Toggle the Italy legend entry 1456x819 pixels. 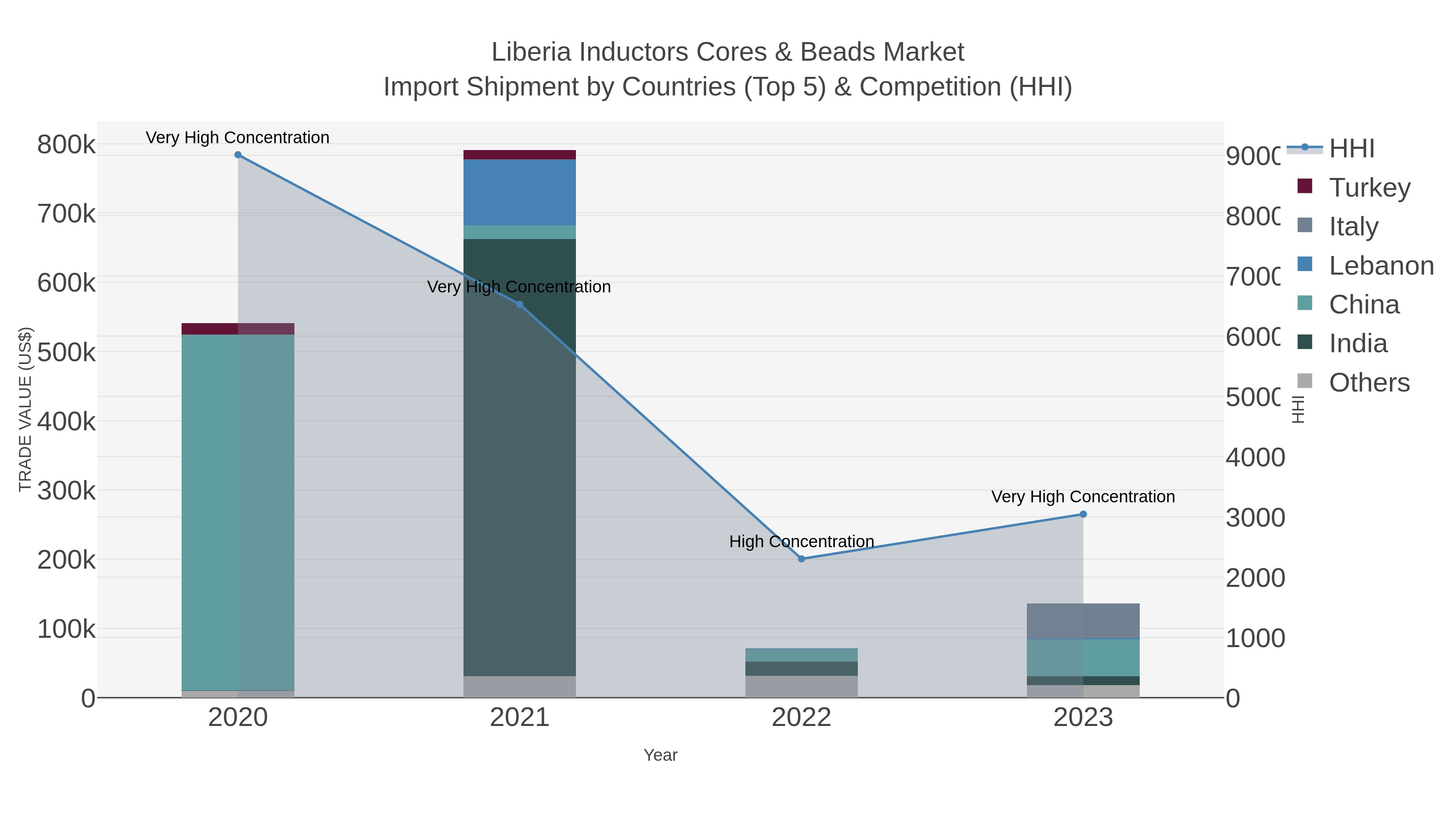(1337, 226)
